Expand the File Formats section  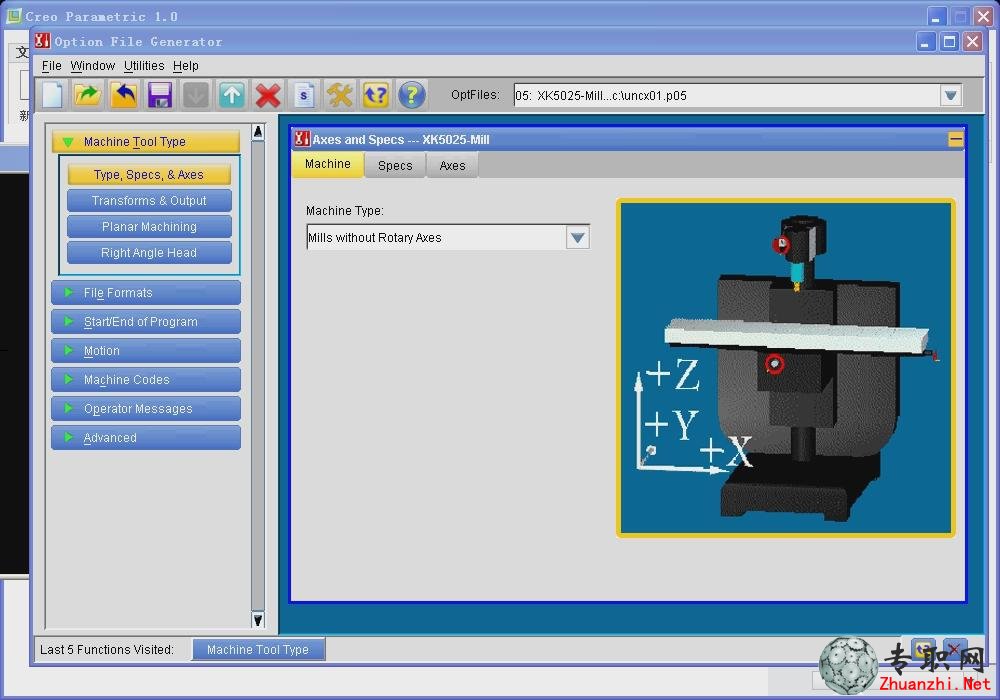coord(146,293)
